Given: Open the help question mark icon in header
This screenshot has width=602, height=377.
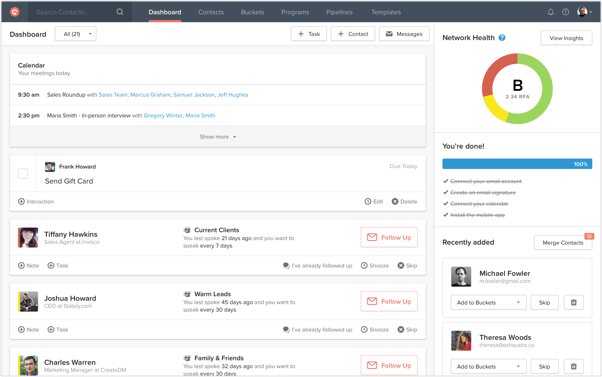Looking at the screenshot, I should [566, 12].
